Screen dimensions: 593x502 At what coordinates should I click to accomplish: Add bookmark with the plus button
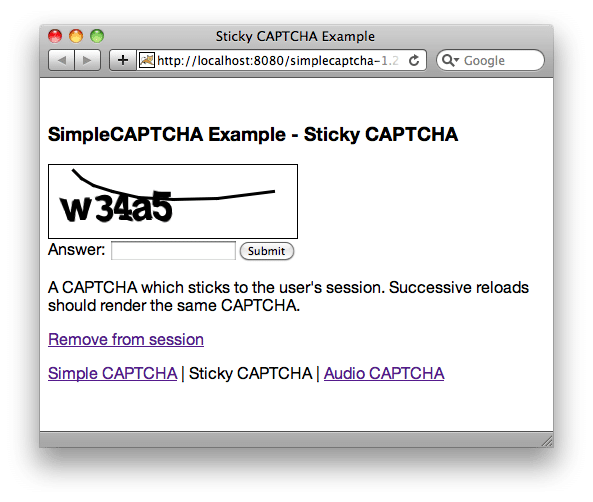click(x=123, y=60)
